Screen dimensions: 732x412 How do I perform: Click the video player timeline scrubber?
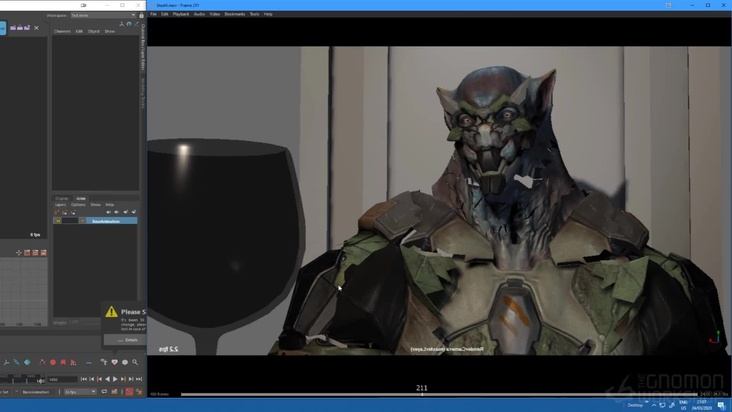pos(421,394)
